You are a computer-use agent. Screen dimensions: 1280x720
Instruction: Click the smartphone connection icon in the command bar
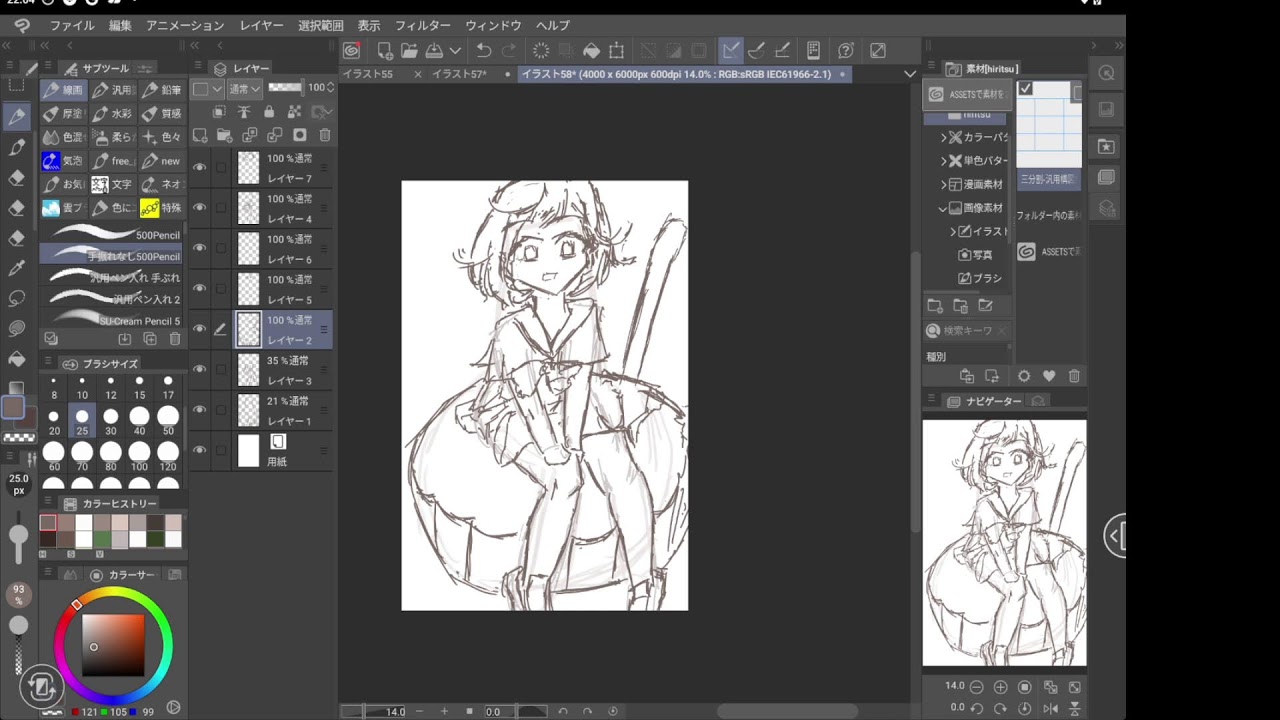coord(813,50)
